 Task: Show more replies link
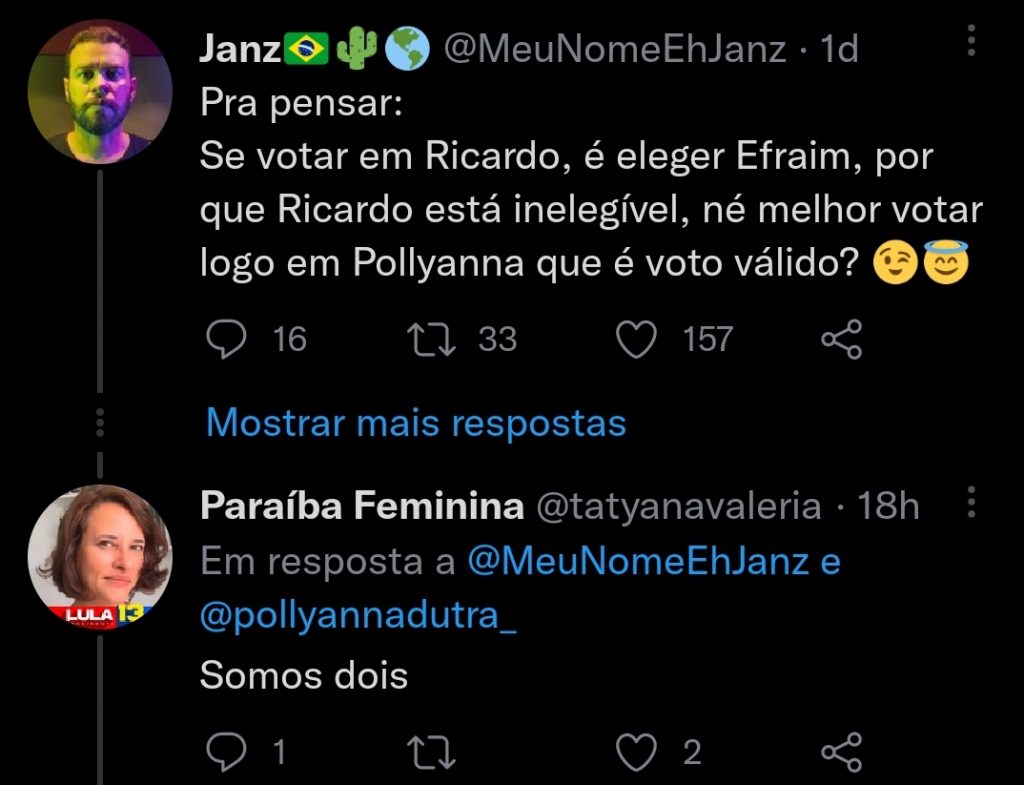click(x=415, y=423)
